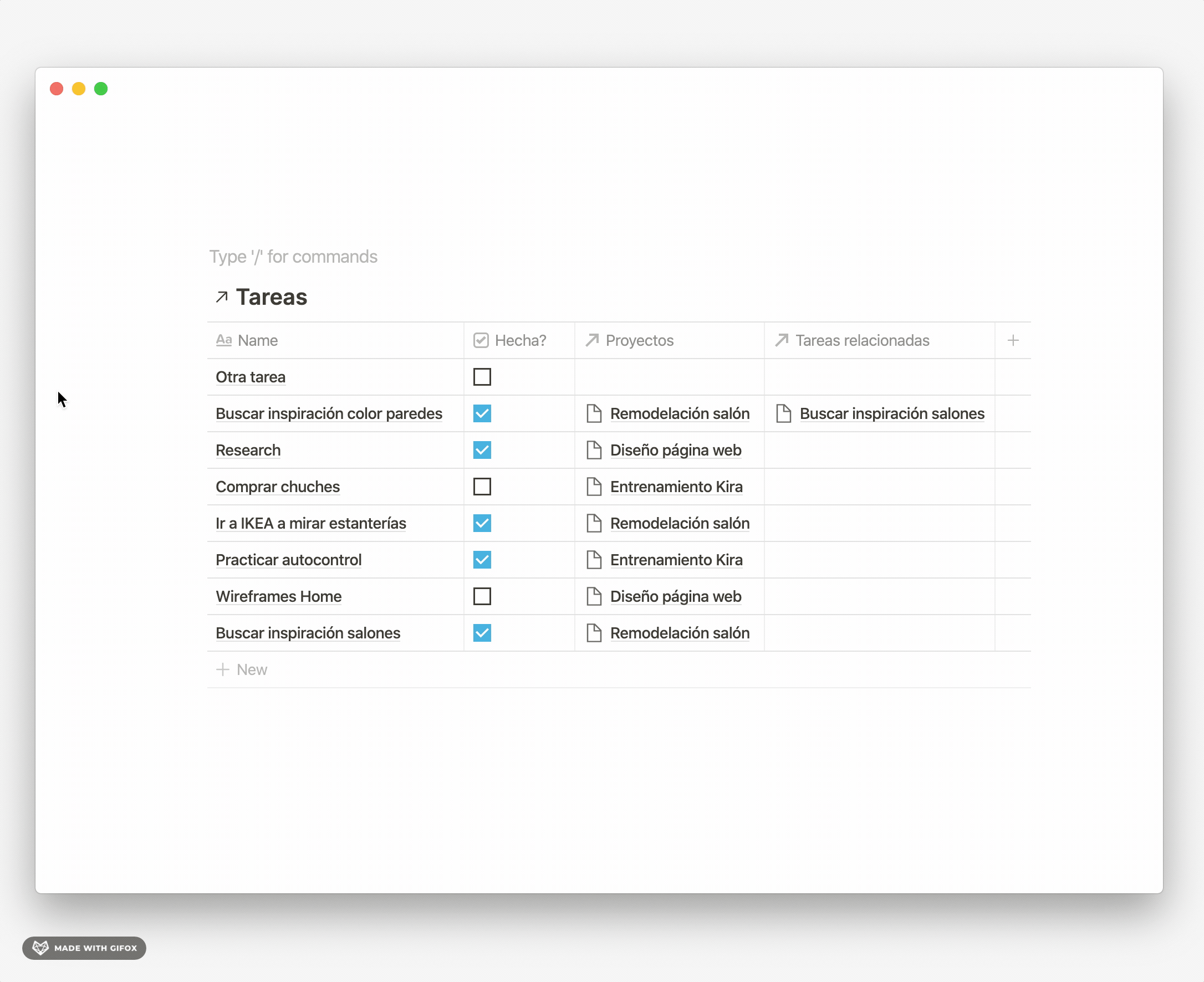
Task: Open the Tareas relacionadas column menu
Action: [x=863, y=340]
